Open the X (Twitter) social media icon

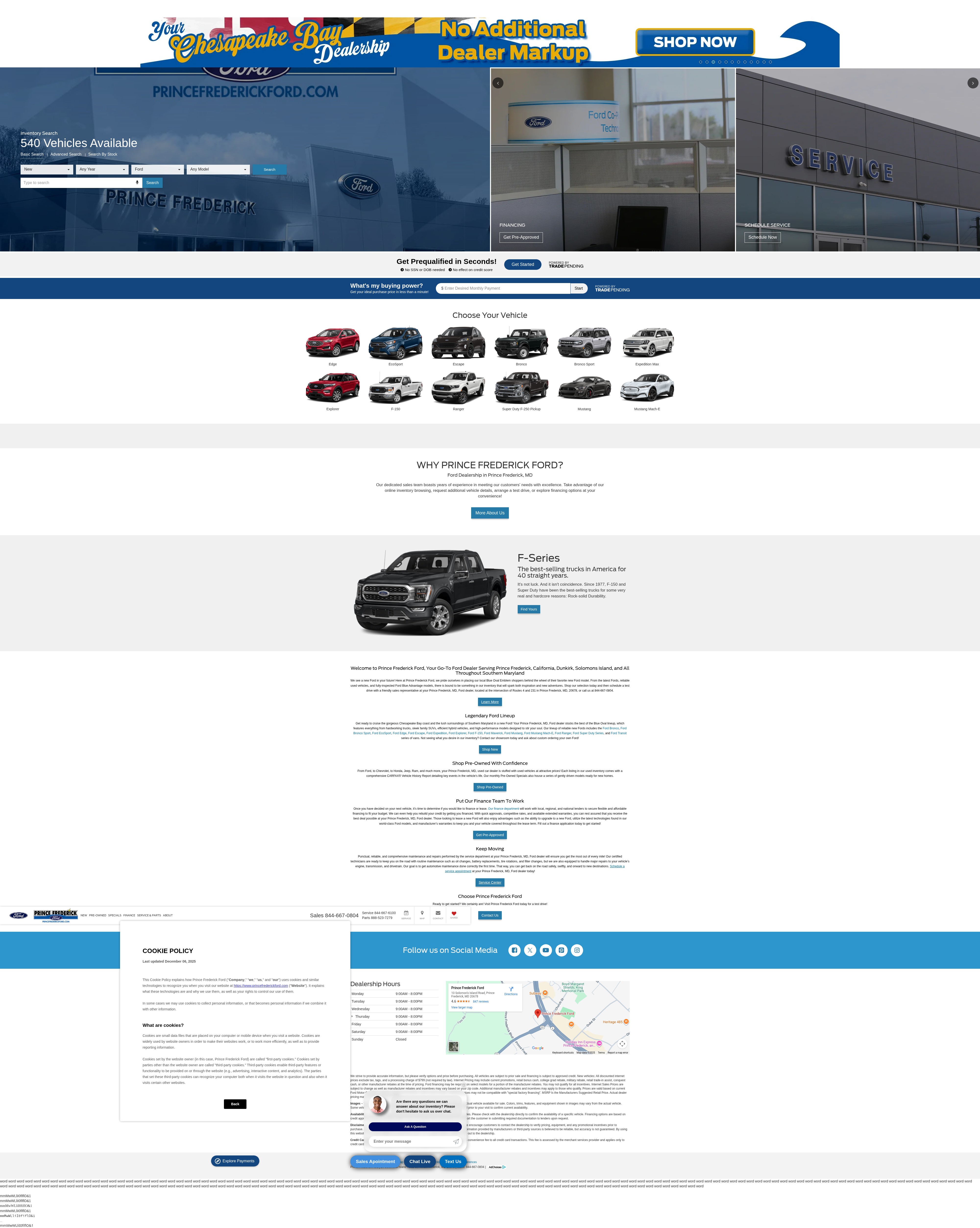click(530, 950)
